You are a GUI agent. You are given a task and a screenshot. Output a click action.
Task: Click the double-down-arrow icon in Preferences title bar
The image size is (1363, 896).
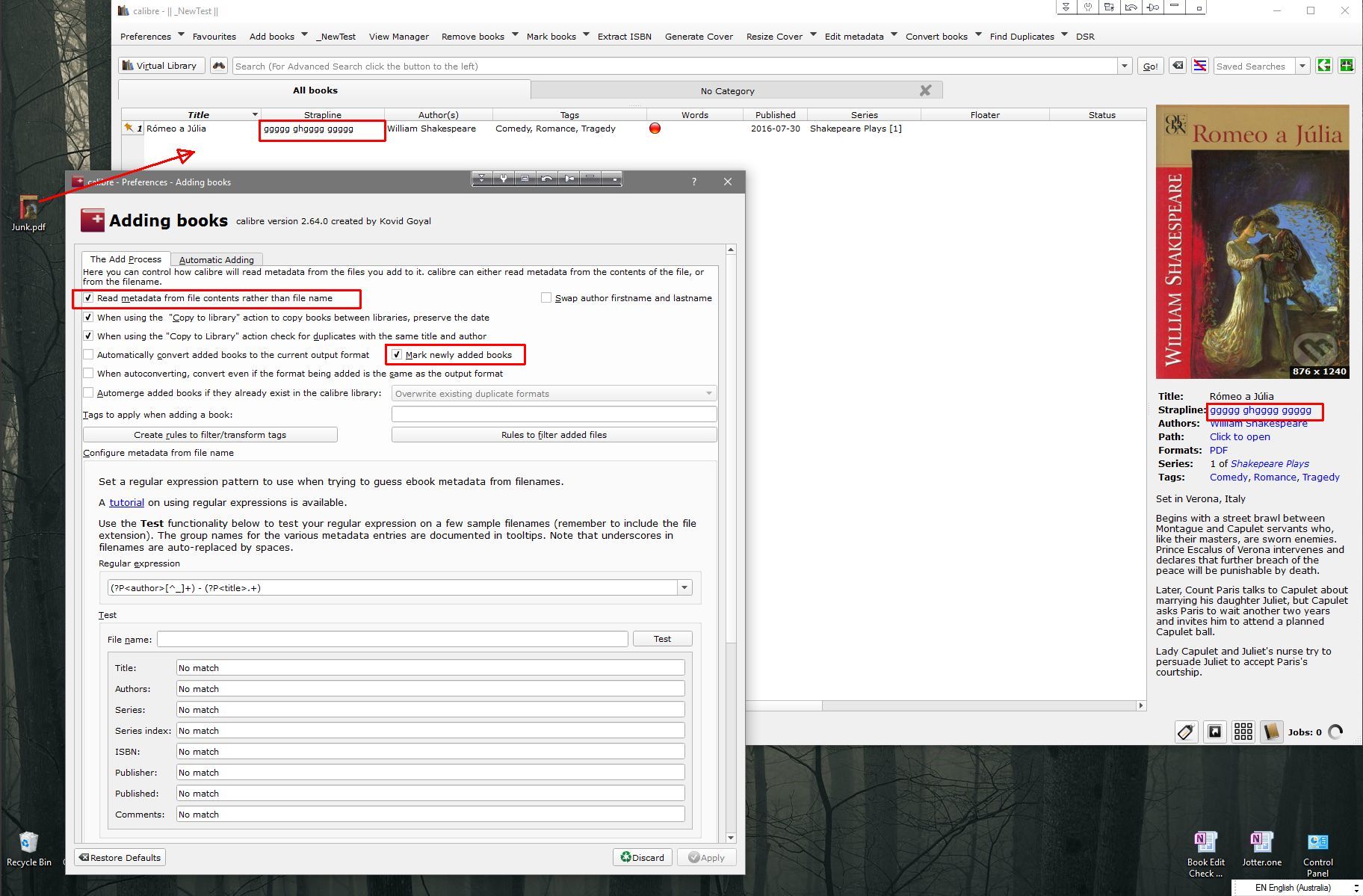pos(482,178)
